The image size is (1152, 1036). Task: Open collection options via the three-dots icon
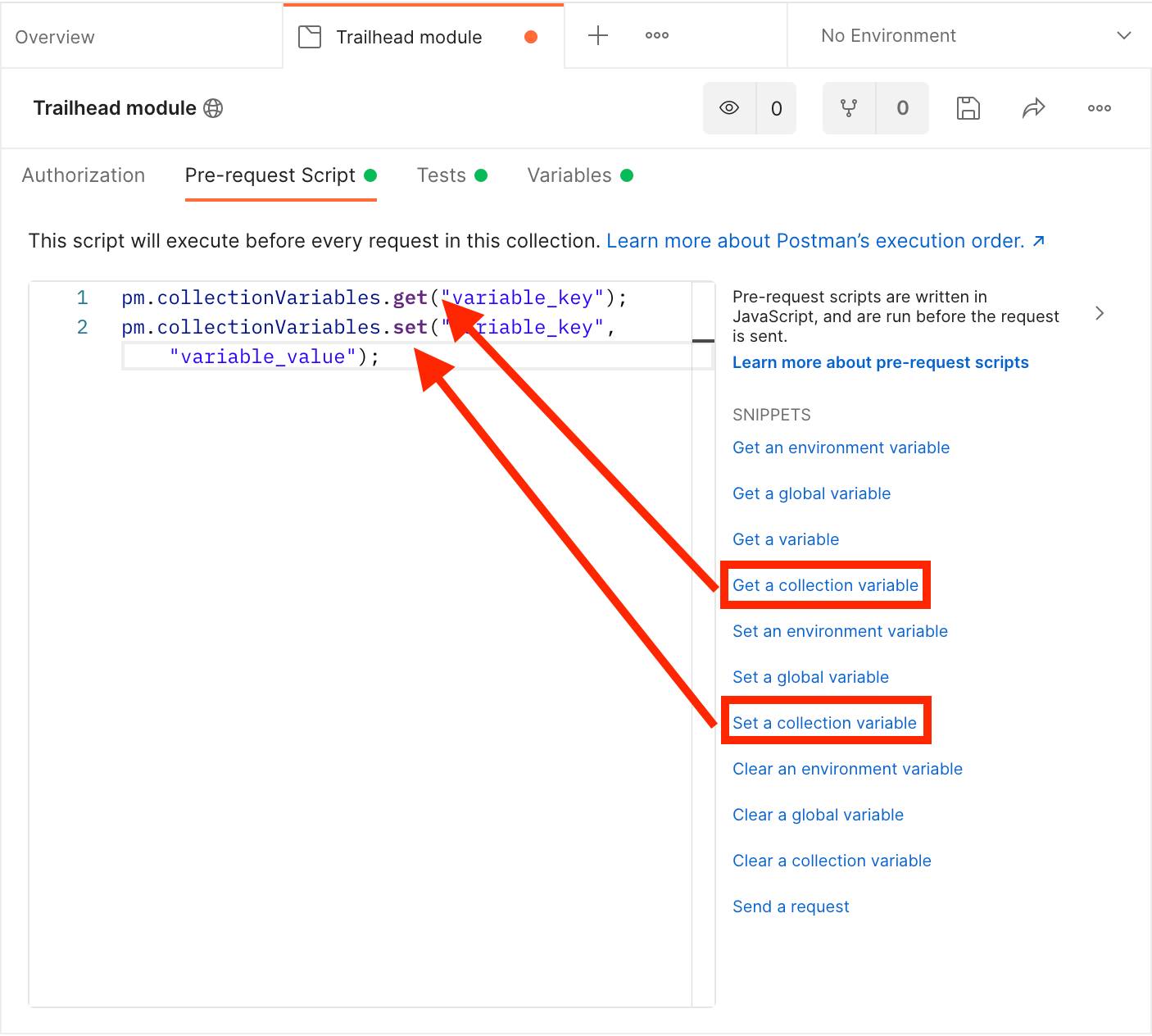click(x=1099, y=107)
